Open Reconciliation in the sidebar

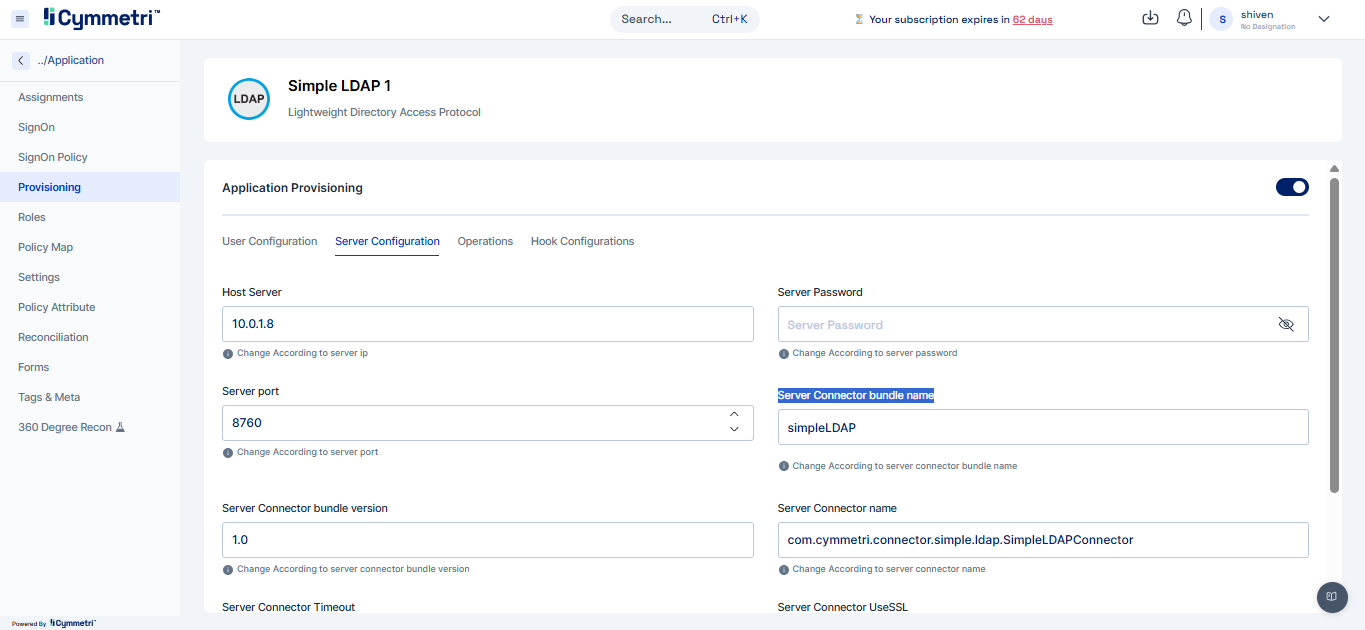click(90, 337)
